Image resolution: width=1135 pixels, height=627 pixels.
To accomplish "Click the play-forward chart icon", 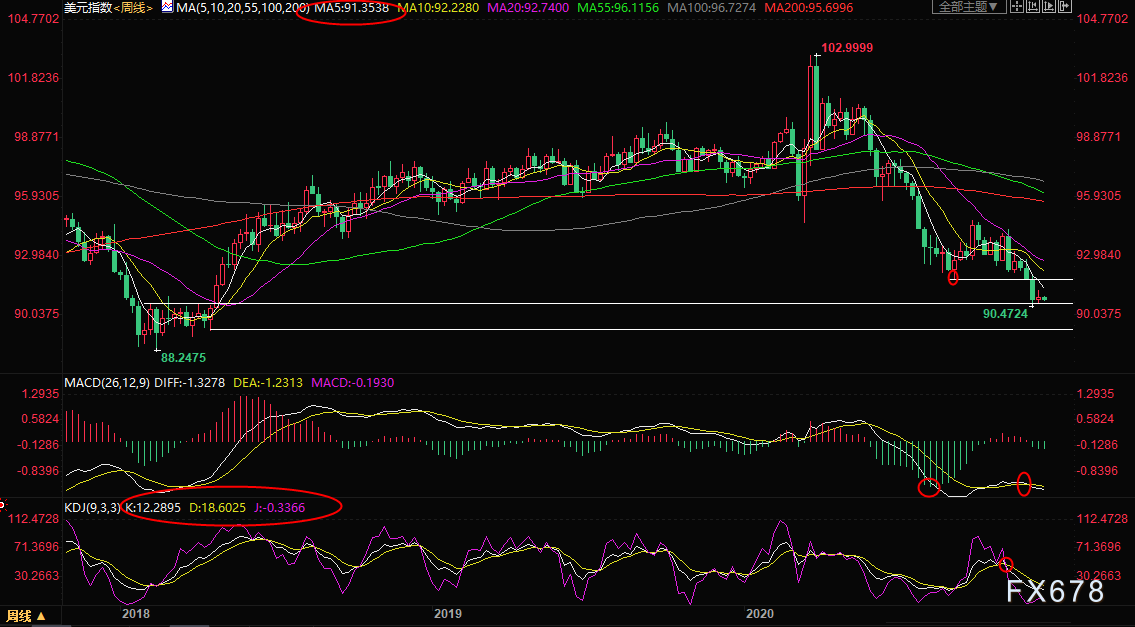I will (1049, 7).
